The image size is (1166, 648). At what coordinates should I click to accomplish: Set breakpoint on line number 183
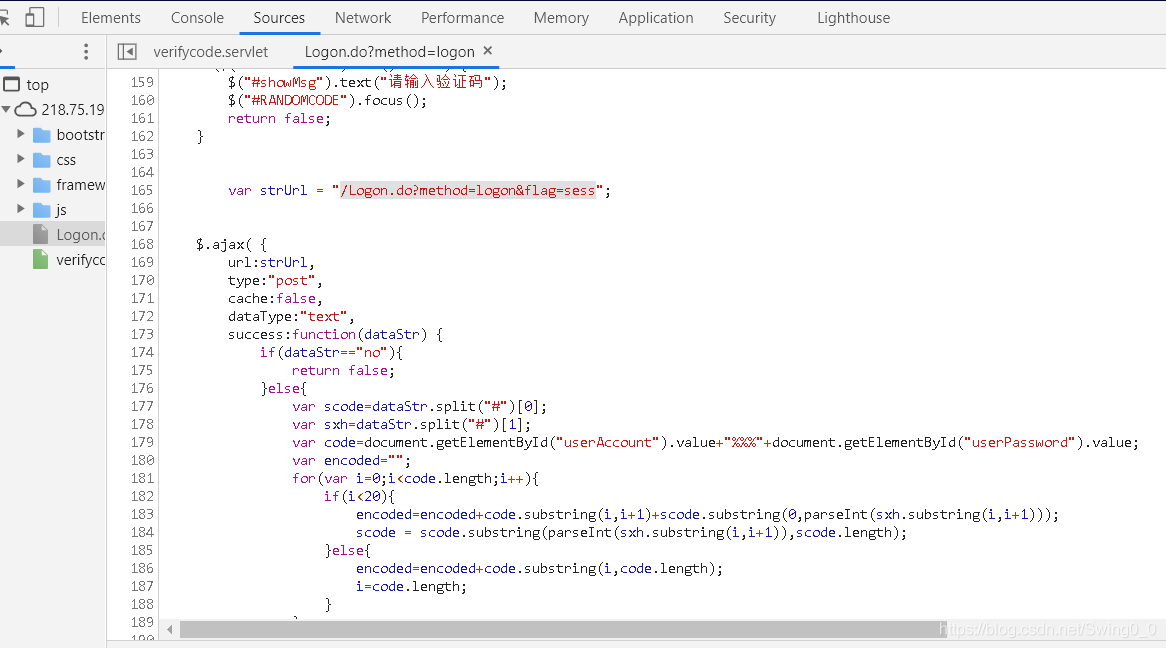[142, 514]
